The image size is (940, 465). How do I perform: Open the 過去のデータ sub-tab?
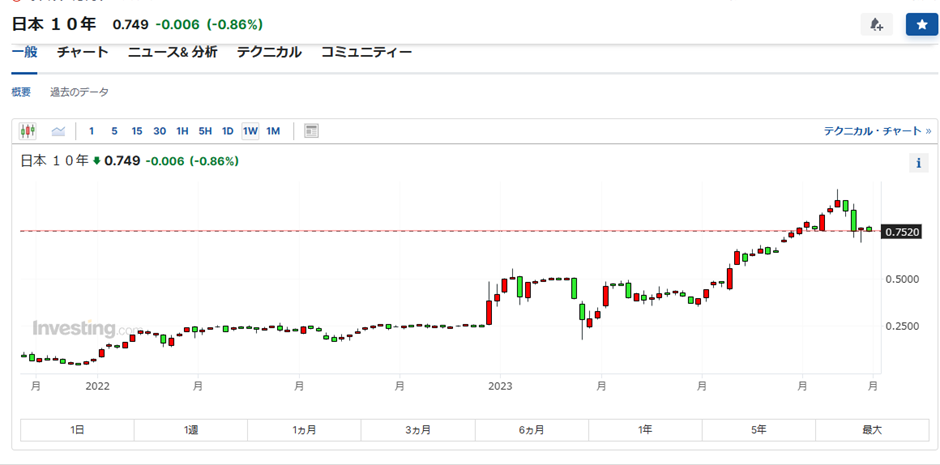point(79,92)
